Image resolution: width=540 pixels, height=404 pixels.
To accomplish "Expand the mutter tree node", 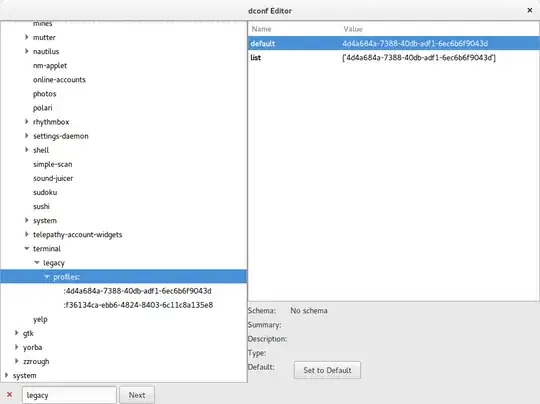I will tap(27, 37).
